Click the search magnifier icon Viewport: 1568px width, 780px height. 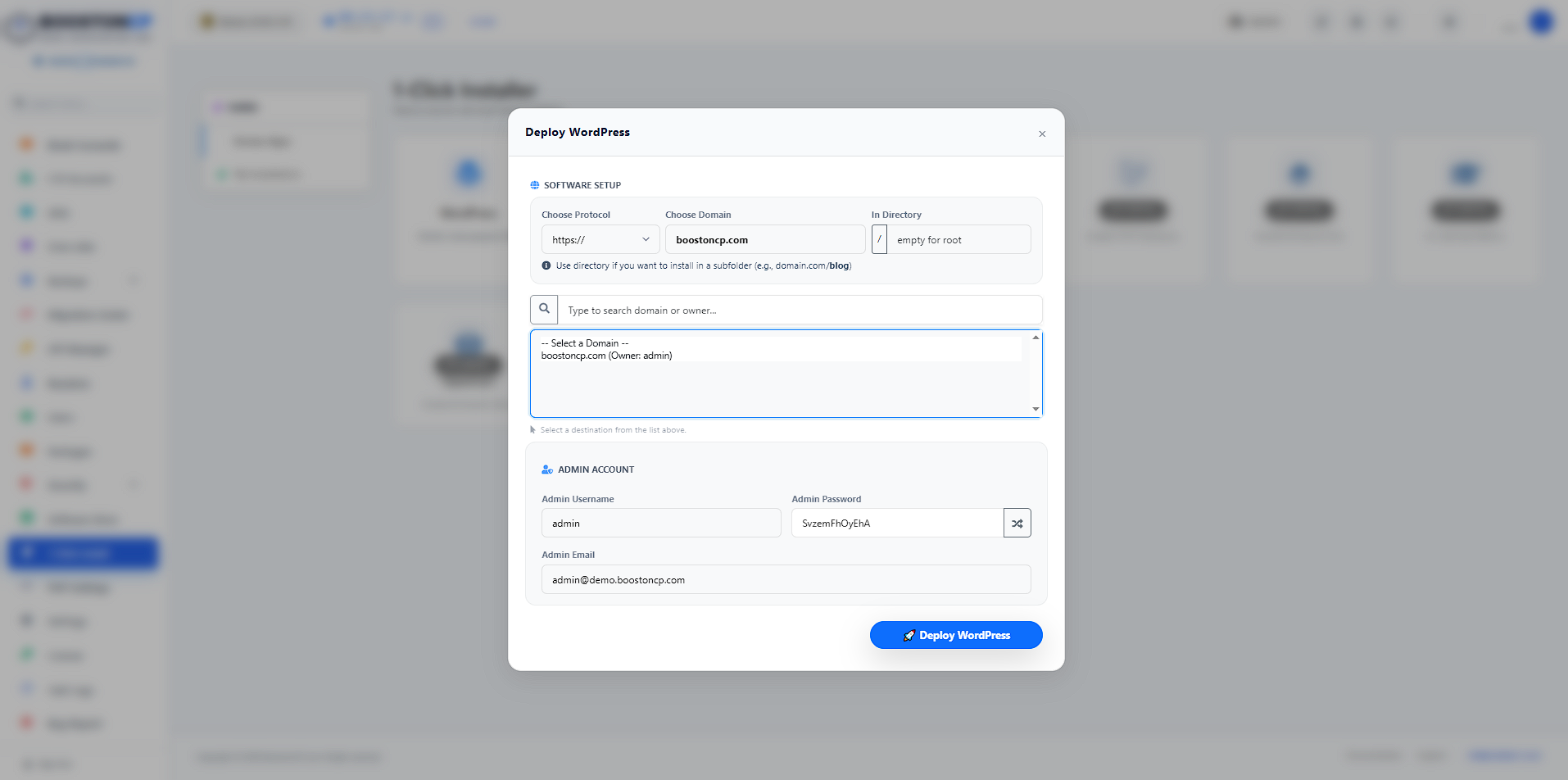click(544, 310)
